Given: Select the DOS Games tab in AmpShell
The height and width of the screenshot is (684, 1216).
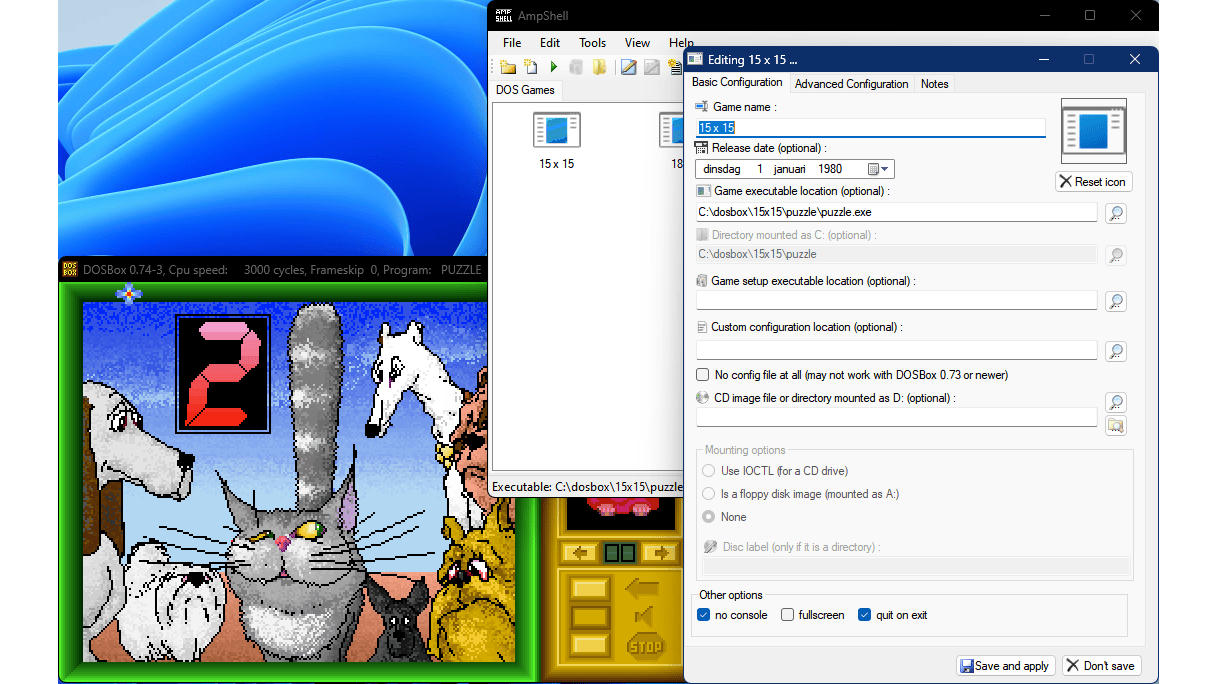Looking at the screenshot, I should click(525, 90).
